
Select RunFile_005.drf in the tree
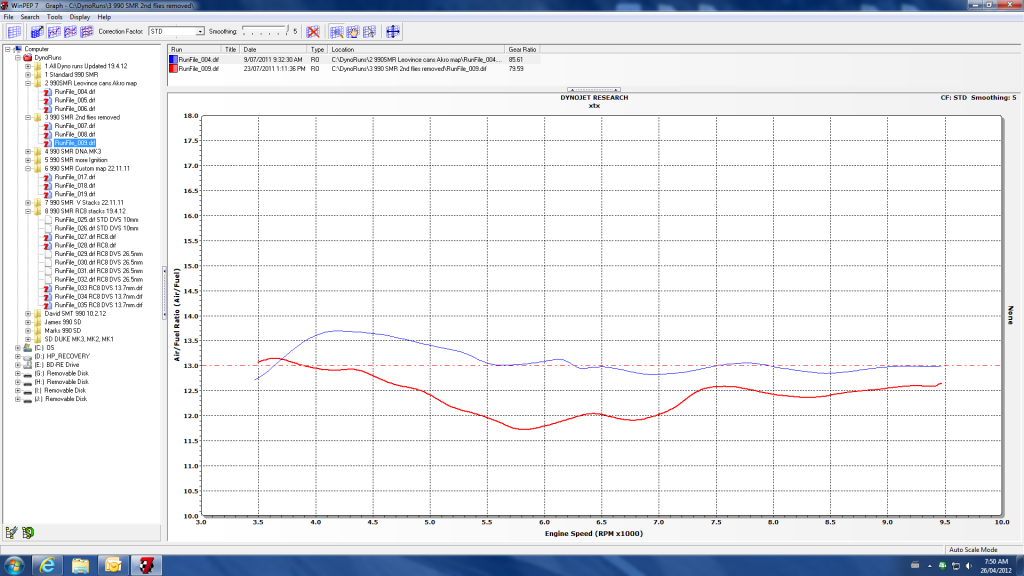(x=74, y=100)
